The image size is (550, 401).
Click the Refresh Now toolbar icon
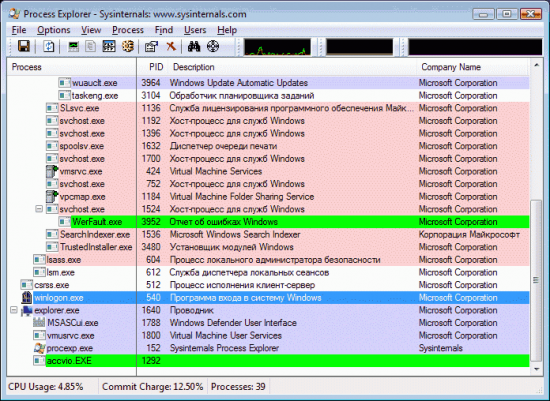[x=48, y=46]
